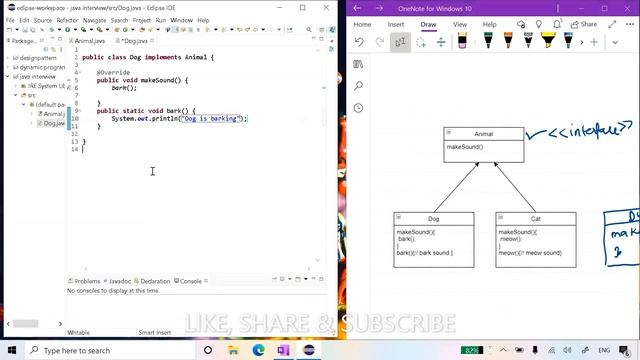Expand the OneNote ribbon down arrow

click(615, 42)
